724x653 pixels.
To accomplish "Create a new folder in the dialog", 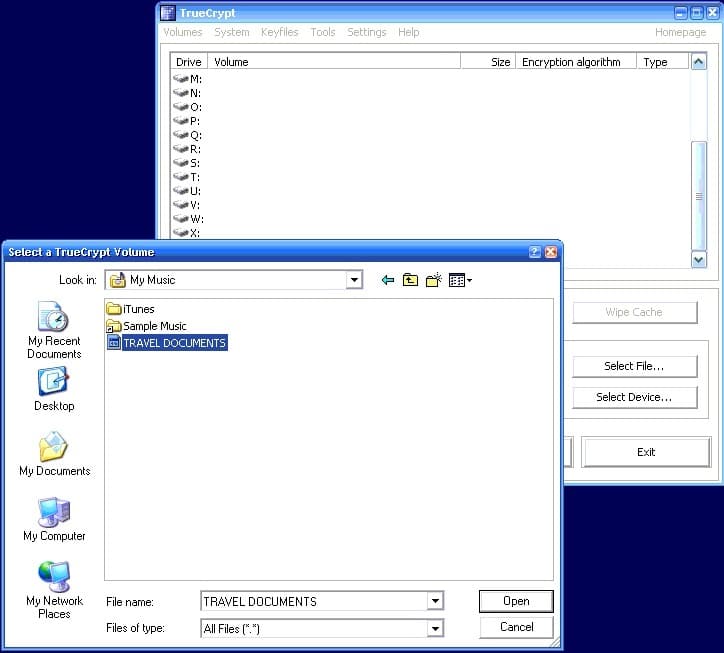I will click(434, 280).
